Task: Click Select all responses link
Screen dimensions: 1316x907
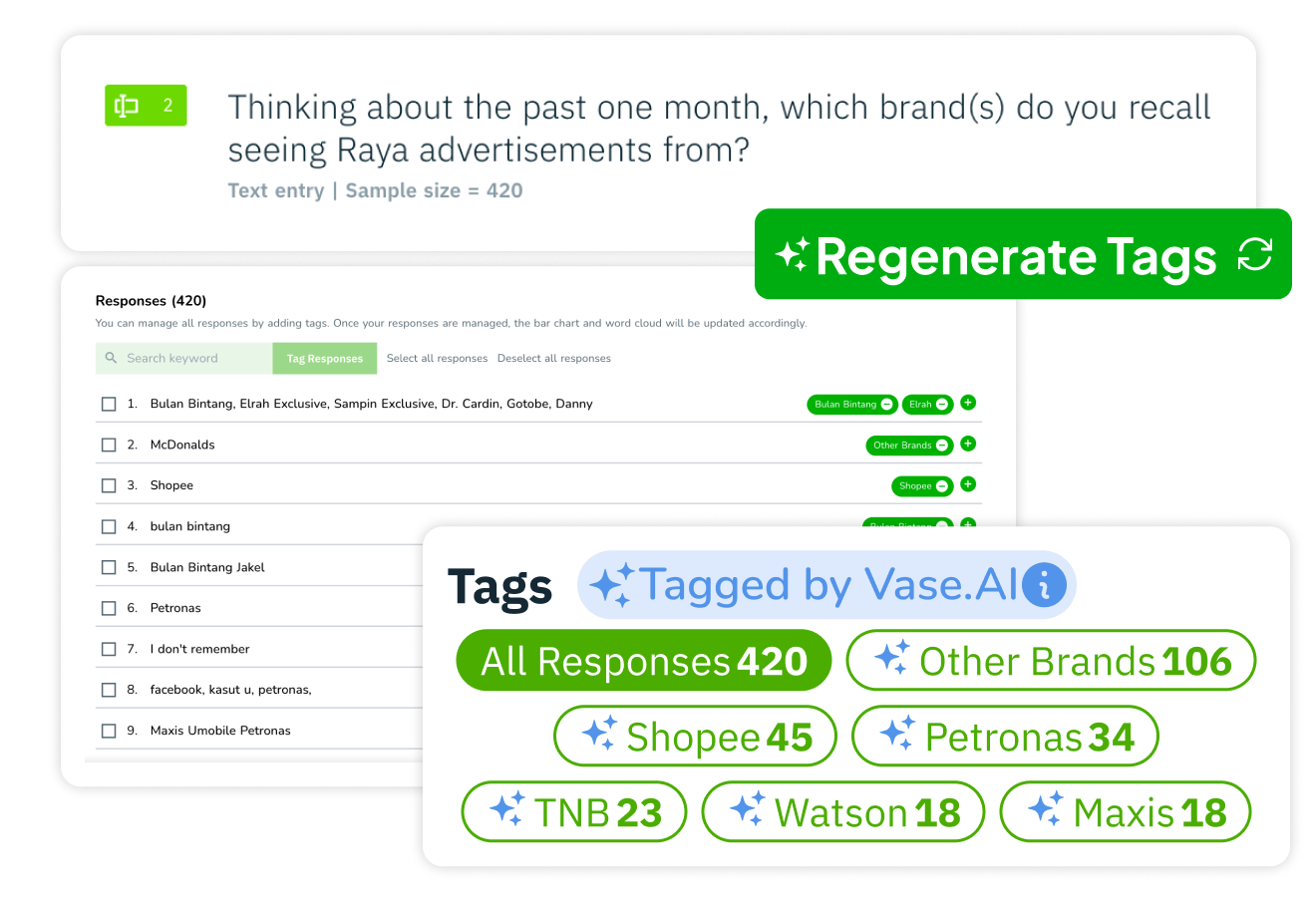Action: (437, 359)
